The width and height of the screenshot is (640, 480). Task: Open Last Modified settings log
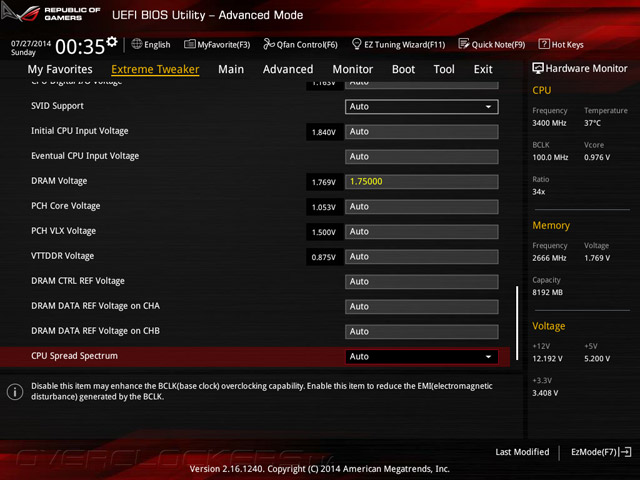click(522, 452)
